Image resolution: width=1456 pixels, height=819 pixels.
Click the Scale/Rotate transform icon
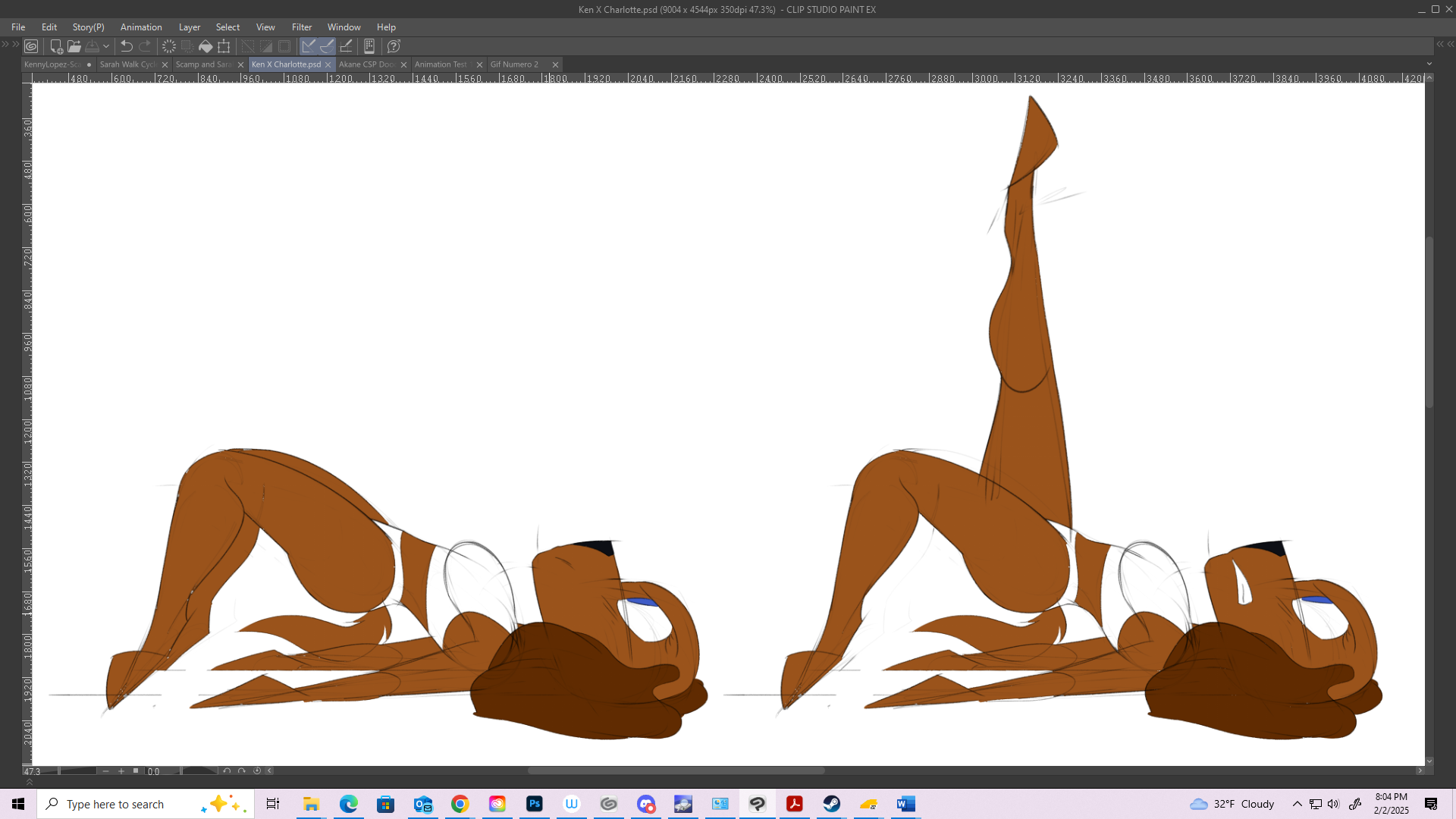pyautogui.click(x=224, y=46)
